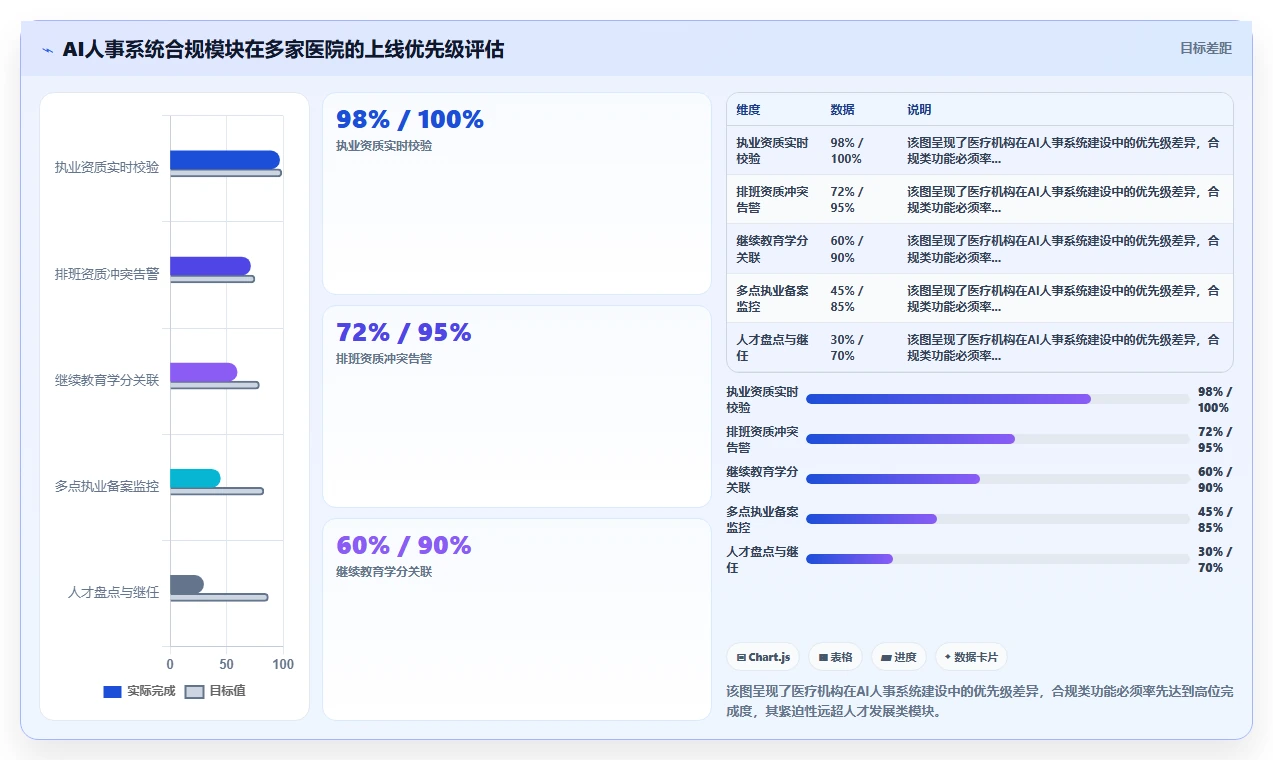Click the 排班资质冲突告警 progress bar
Viewport: 1273px width, 760px height.
point(998,439)
